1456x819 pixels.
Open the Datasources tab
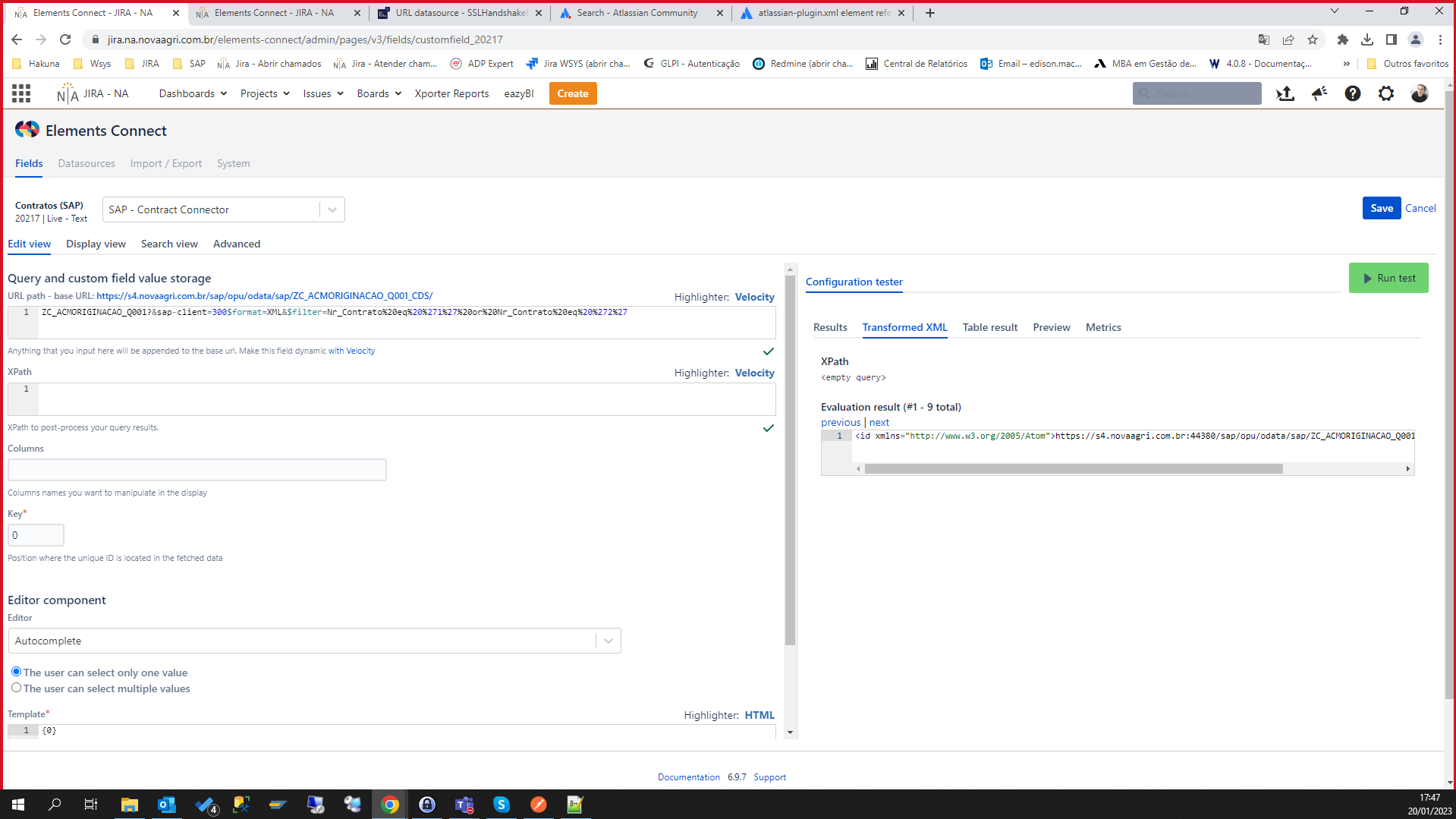pos(86,163)
